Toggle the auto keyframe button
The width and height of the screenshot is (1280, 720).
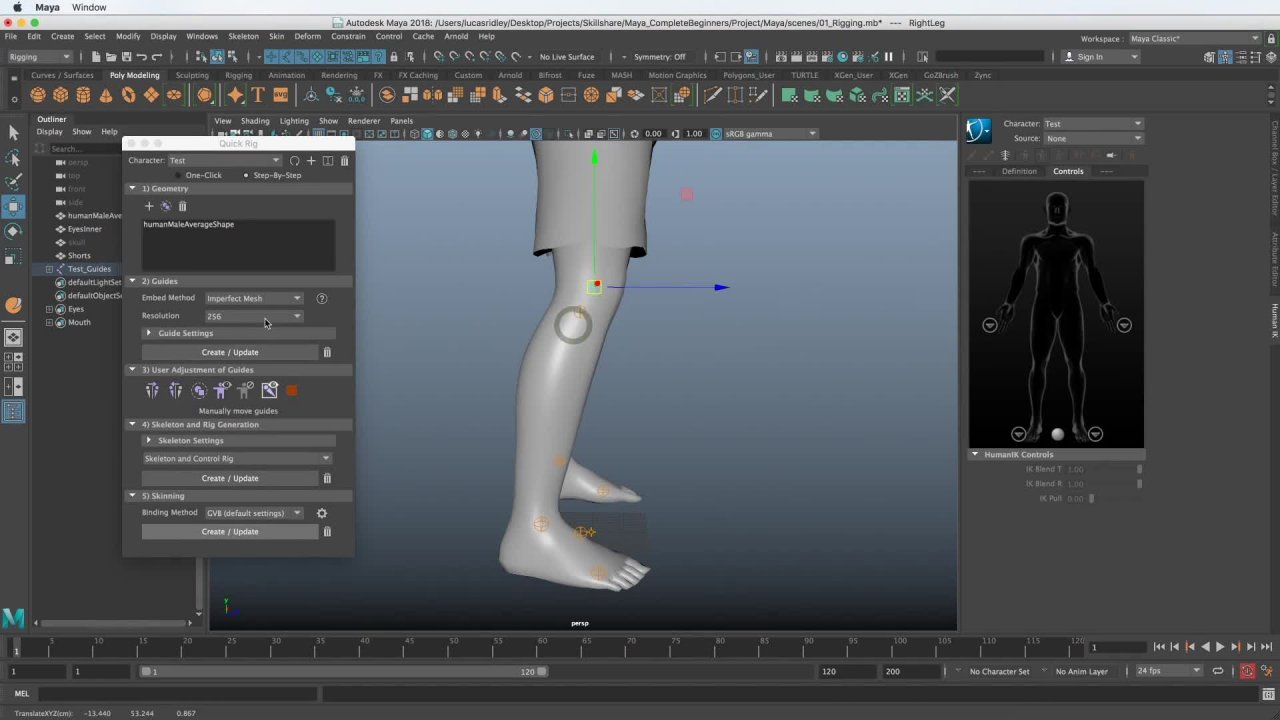pyautogui.click(x=1248, y=671)
